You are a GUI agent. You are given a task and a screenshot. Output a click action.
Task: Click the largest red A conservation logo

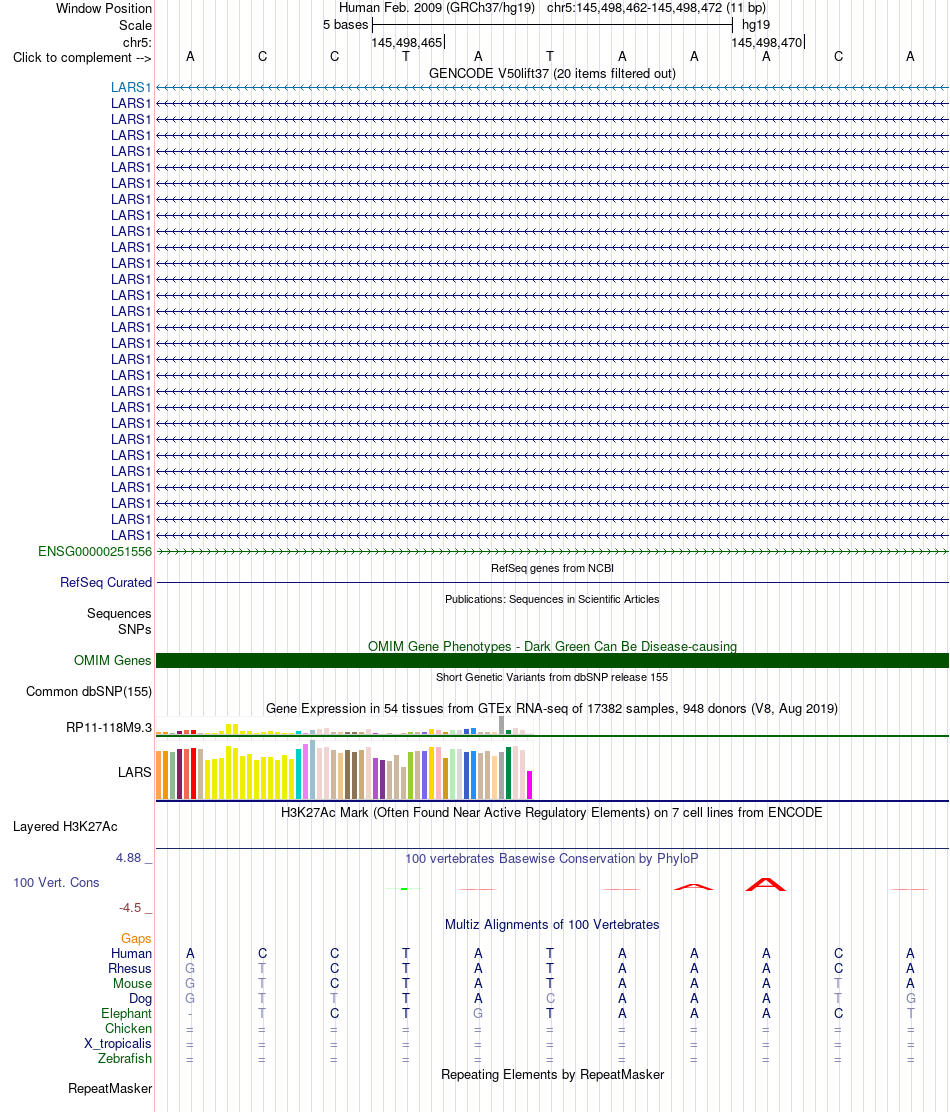point(766,884)
